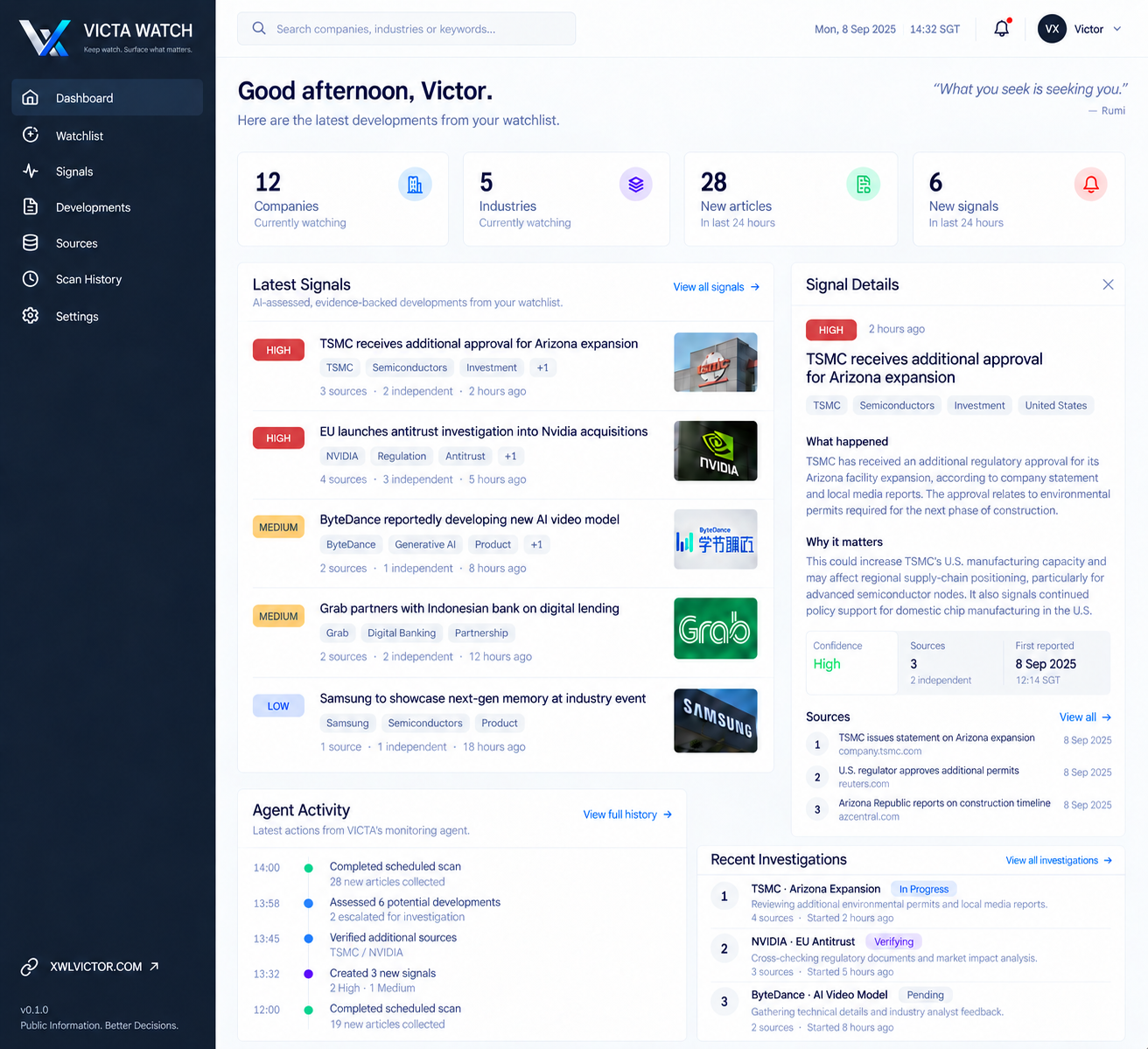Open the Grab Indonesian bank signal
This screenshot has width=1148, height=1049.
469,608
